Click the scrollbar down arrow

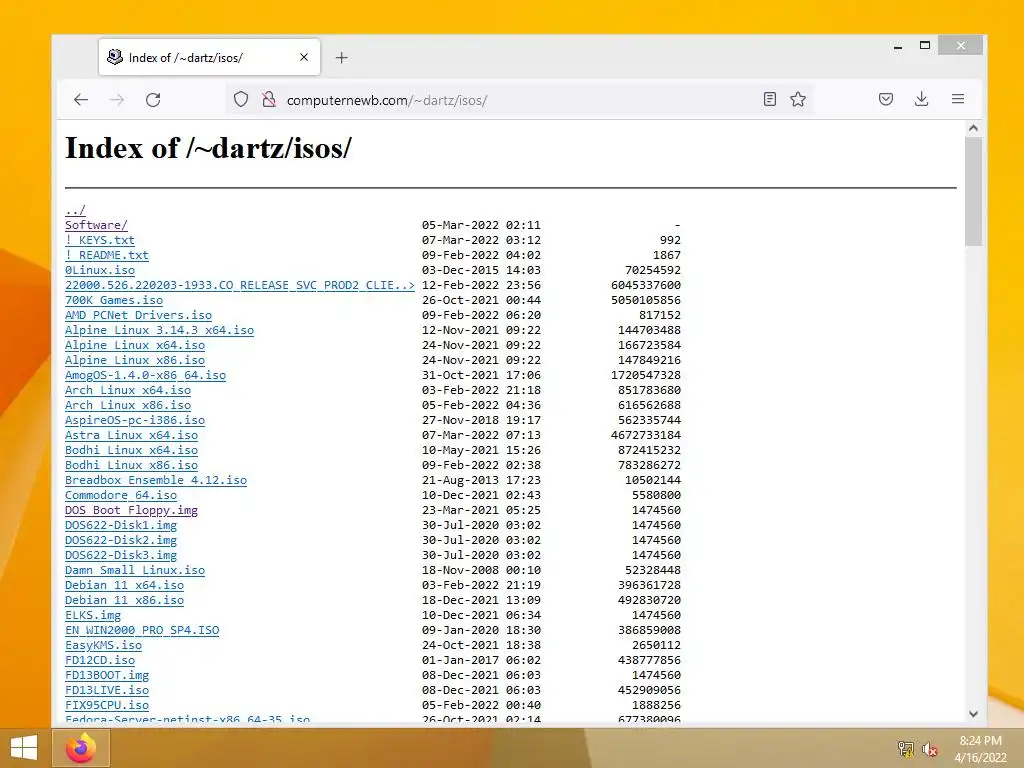click(x=973, y=714)
